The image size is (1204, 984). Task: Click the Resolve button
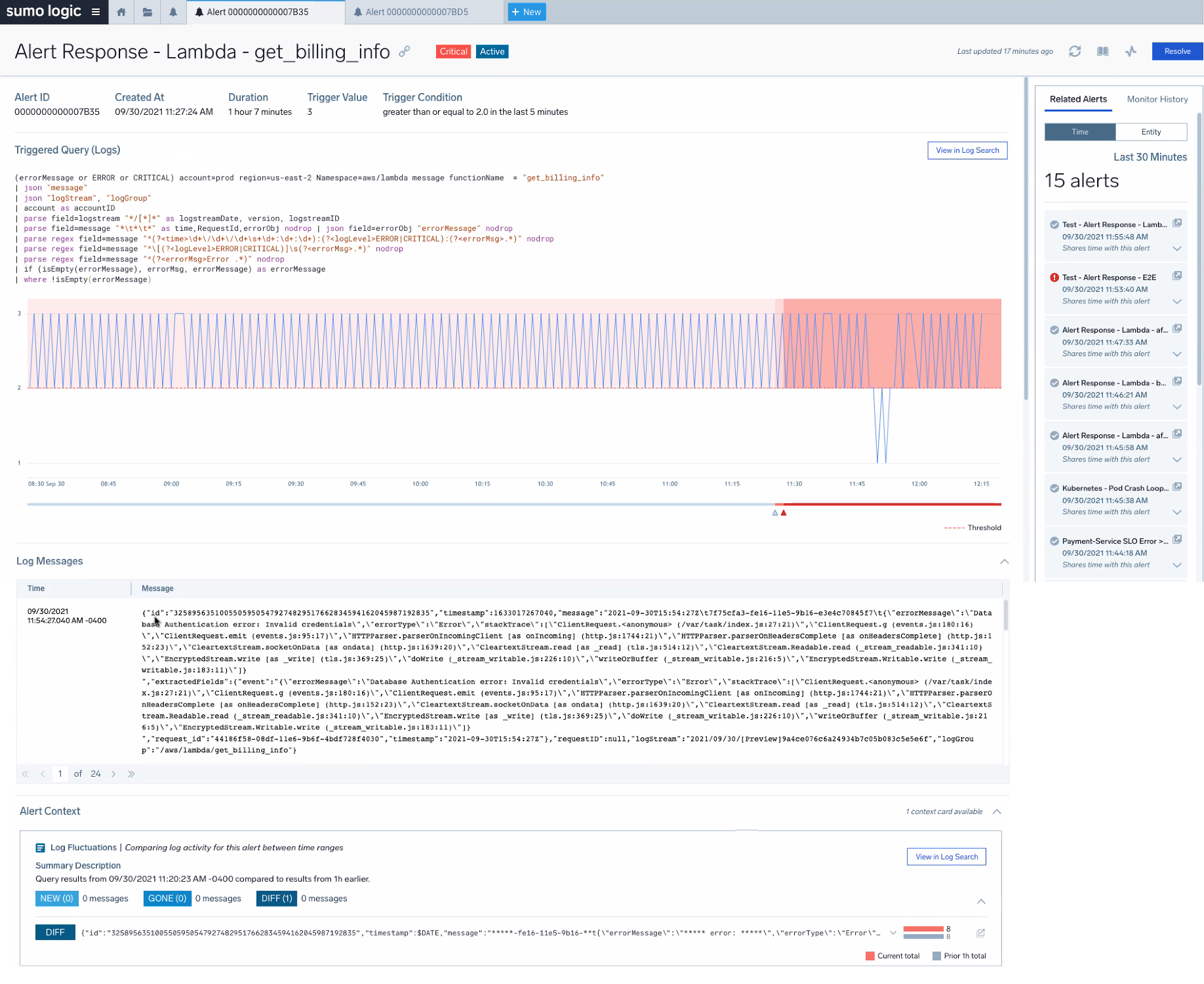[1177, 51]
